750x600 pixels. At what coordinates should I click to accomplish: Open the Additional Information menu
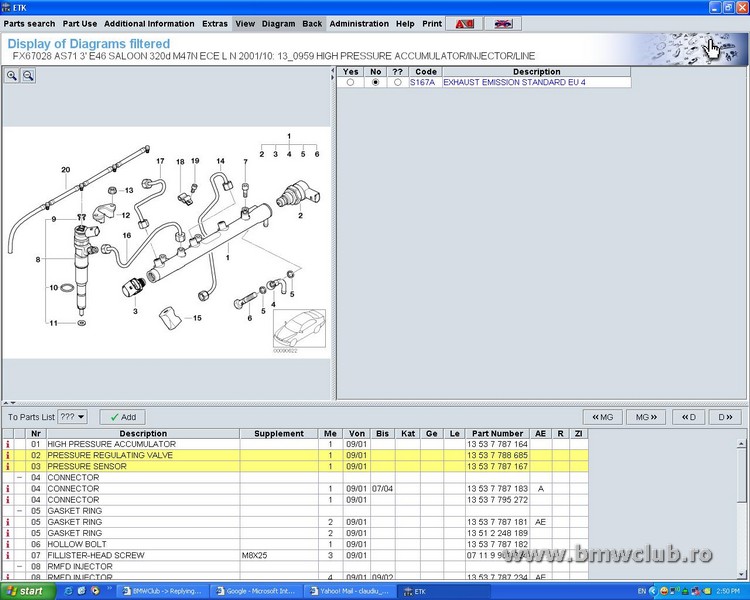point(149,23)
